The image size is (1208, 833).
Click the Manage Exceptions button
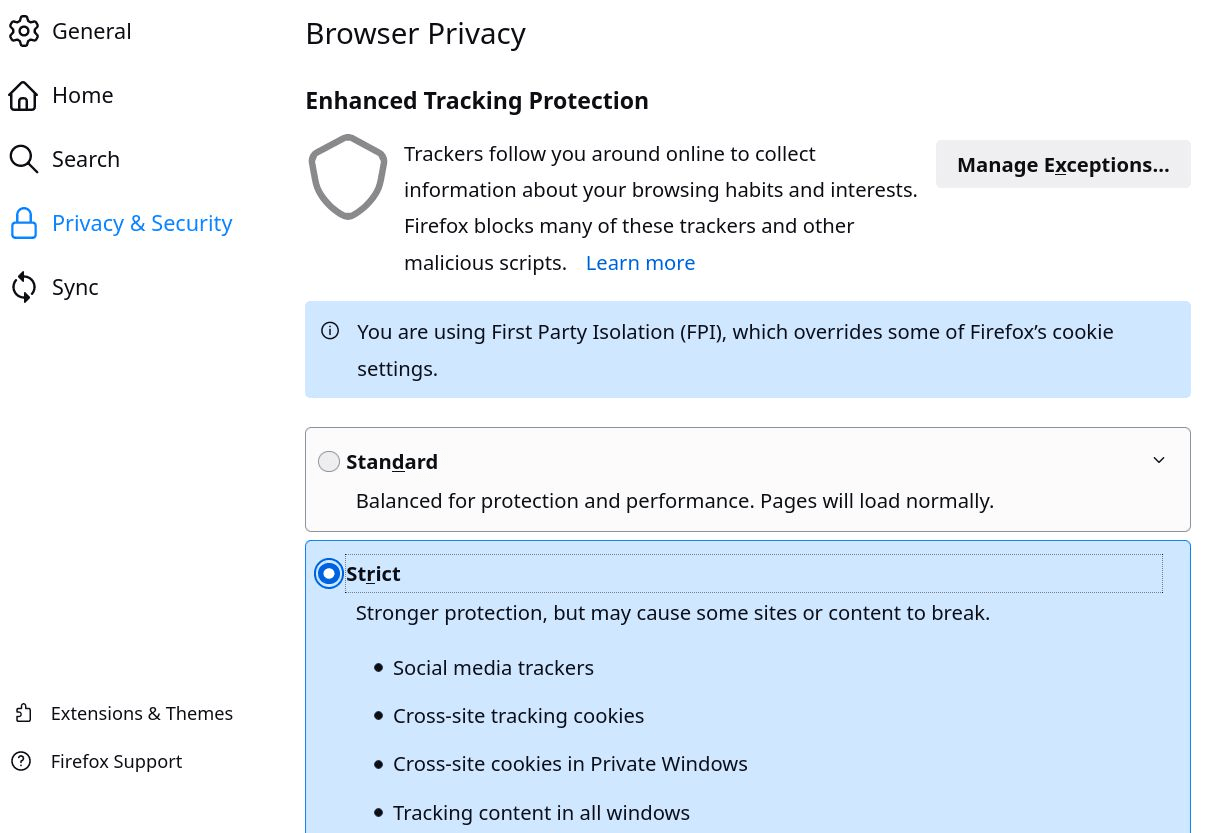(x=1062, y=164)
